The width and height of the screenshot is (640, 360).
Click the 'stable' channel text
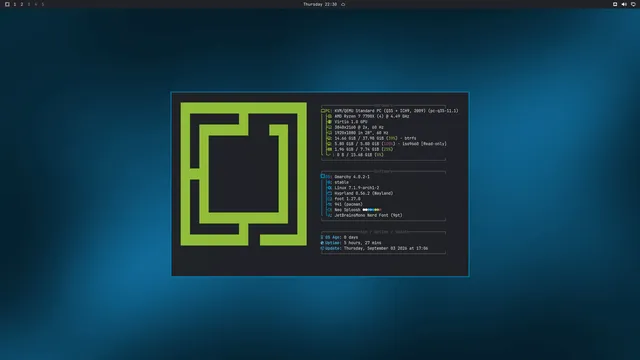(342, 182)
